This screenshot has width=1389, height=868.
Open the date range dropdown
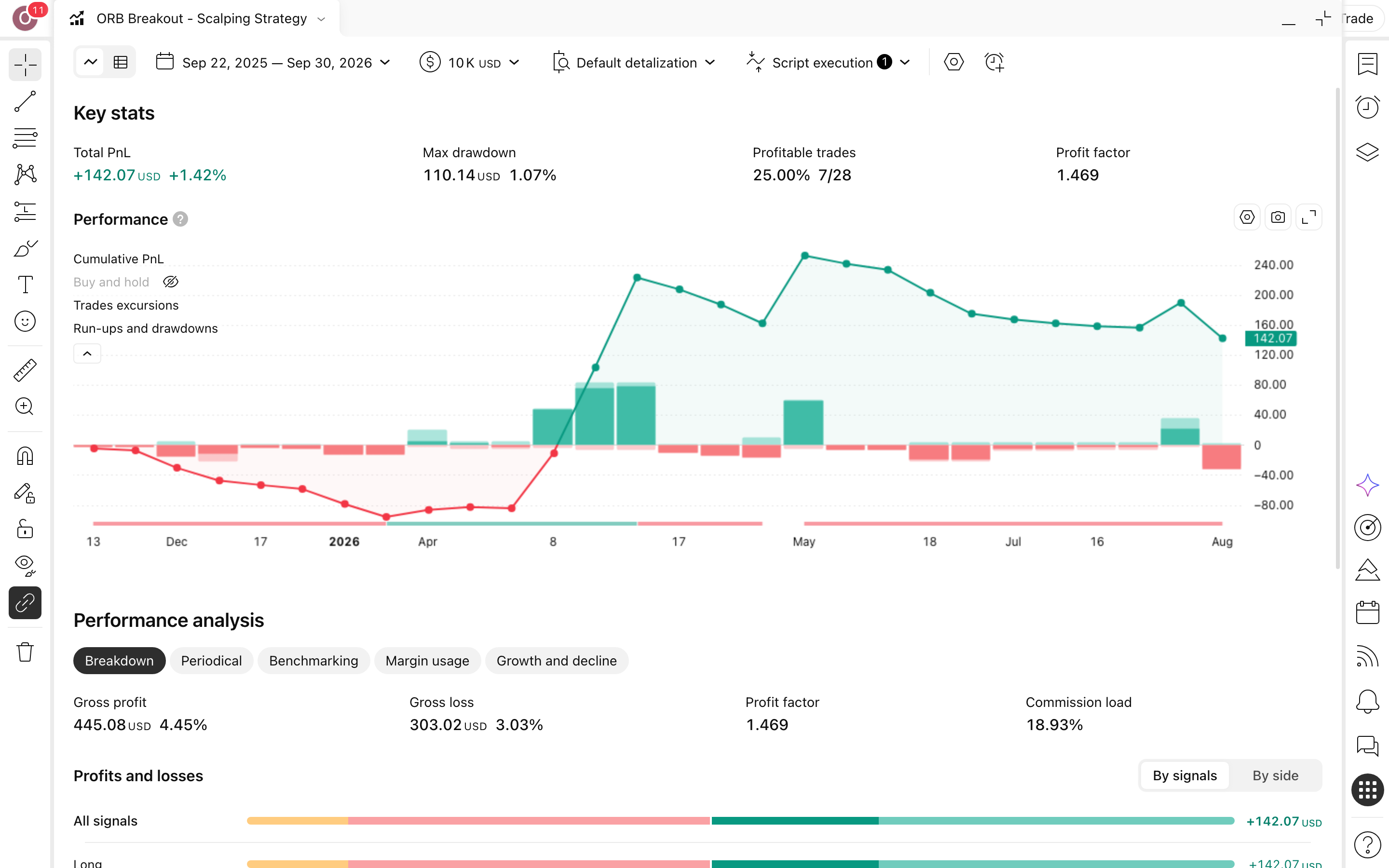[273, 62]
